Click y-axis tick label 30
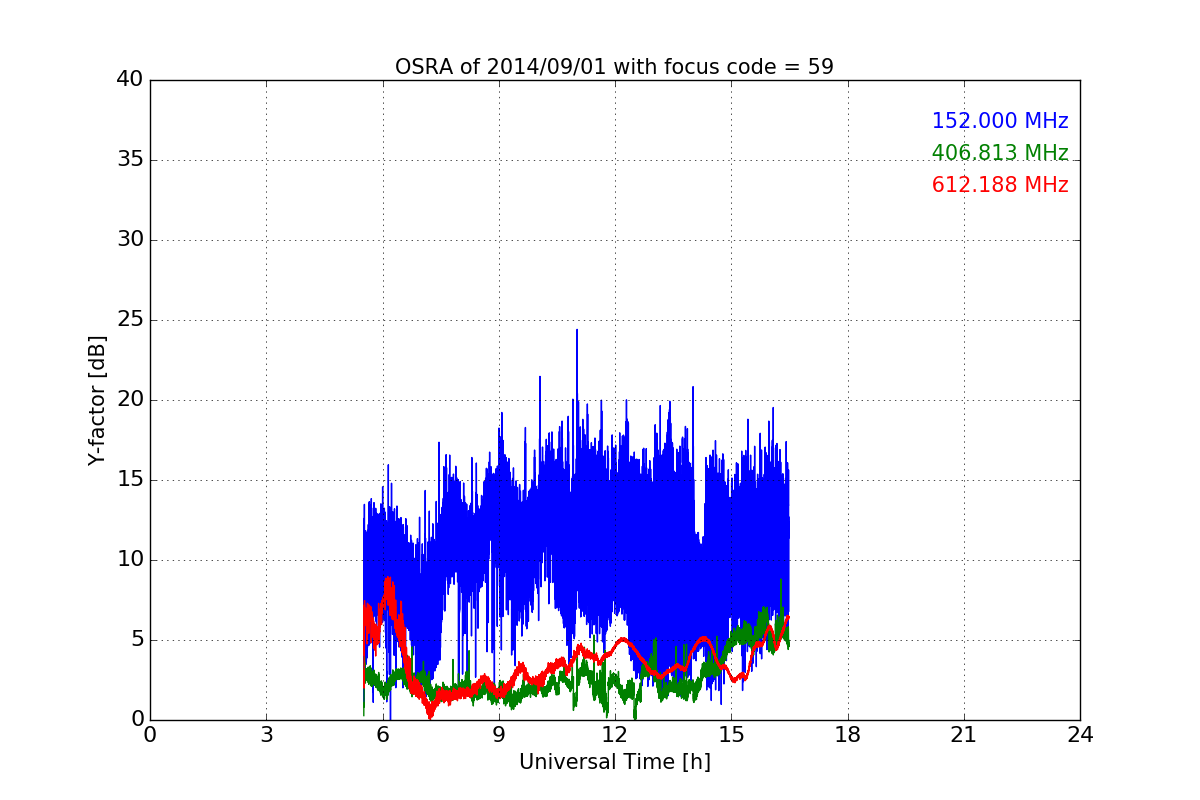1200x800 pixels. tap(130, 240)
